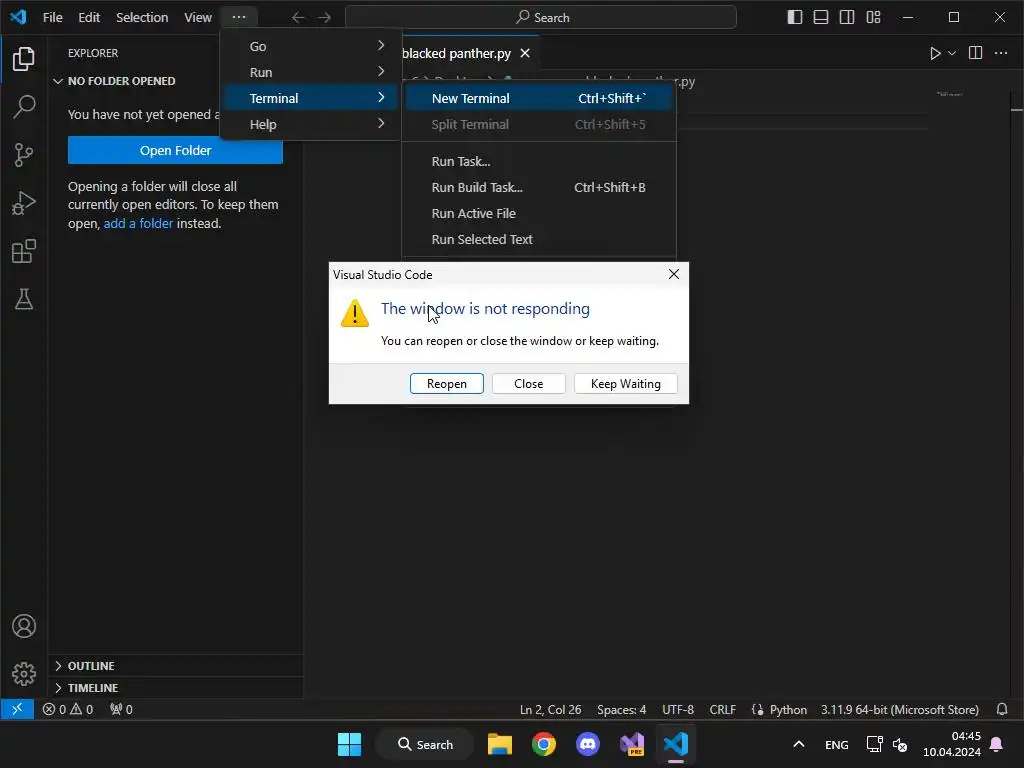Expand the Go submenu
This screenshot has height=768, width=1024.
click(x=310, y=46)
